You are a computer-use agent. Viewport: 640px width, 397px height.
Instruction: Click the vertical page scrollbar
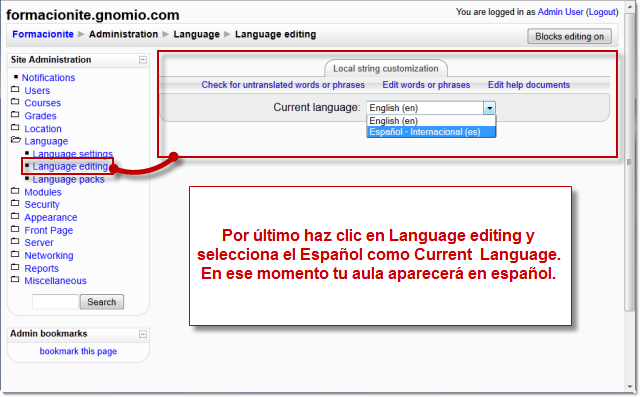tap(629, 163)
